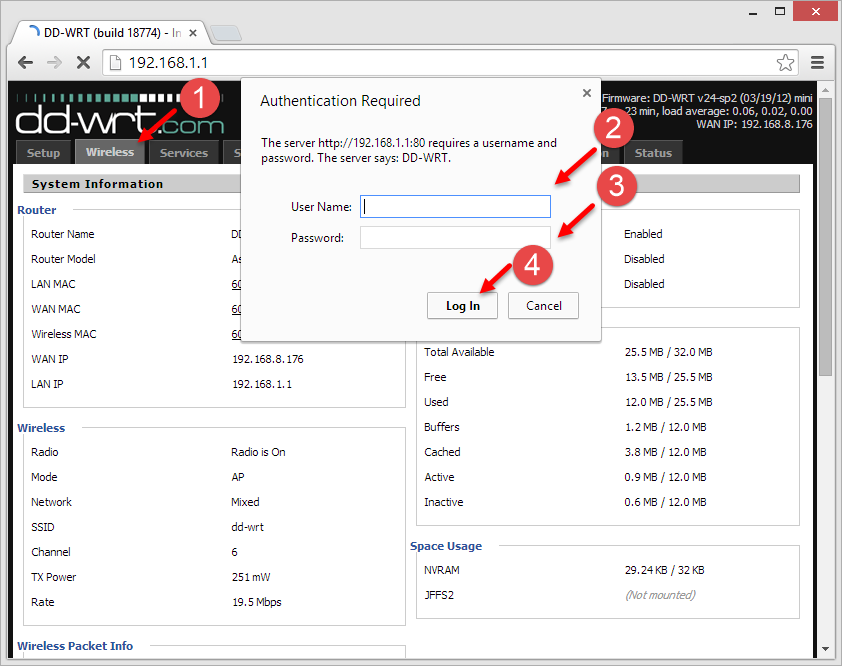Viewport: 842px width, 666px height.
Task: Click Cached value 3.8 MB / 12.0 MB
Action: click(x=665, y=452)
